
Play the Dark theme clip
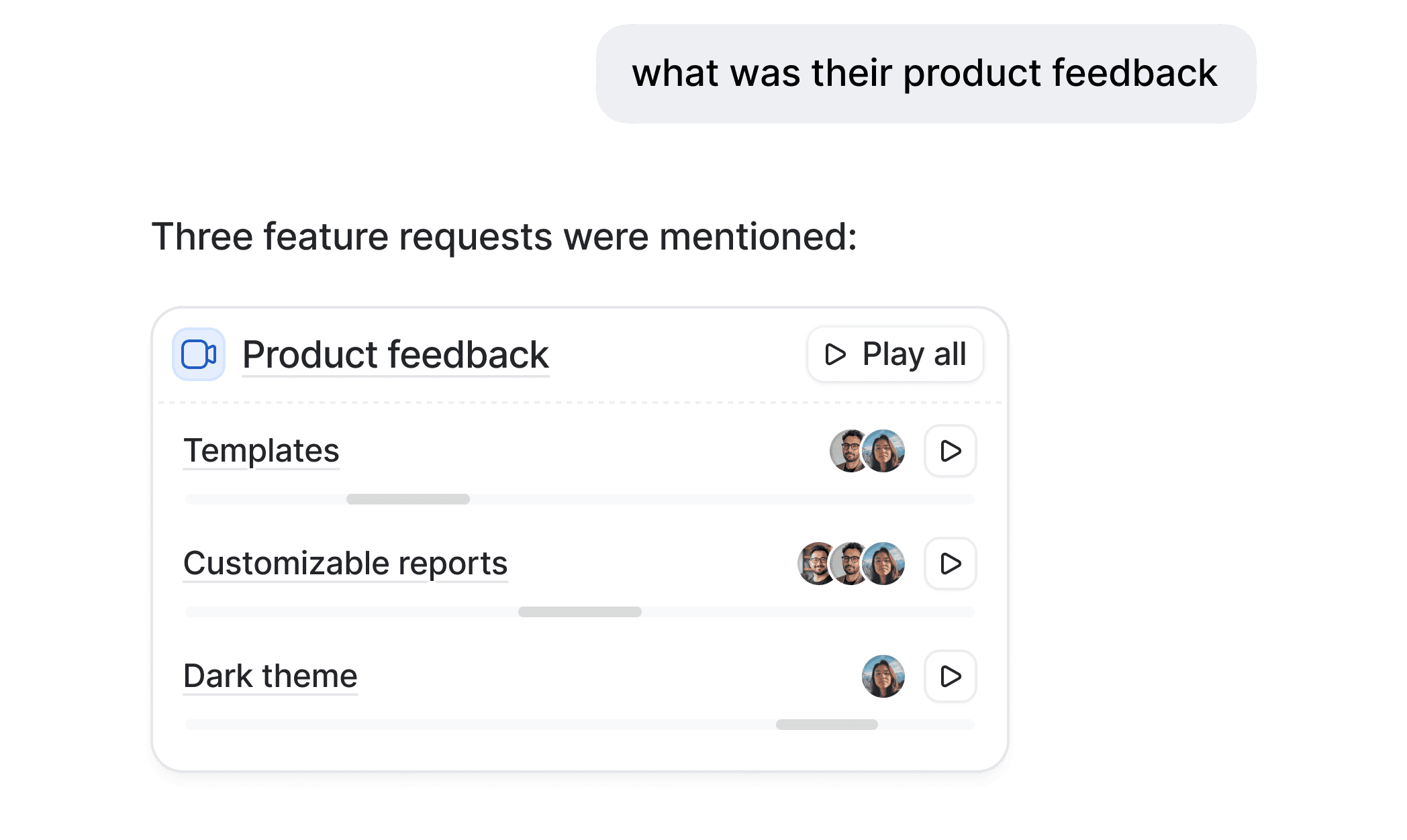click(x=950, y=676)
